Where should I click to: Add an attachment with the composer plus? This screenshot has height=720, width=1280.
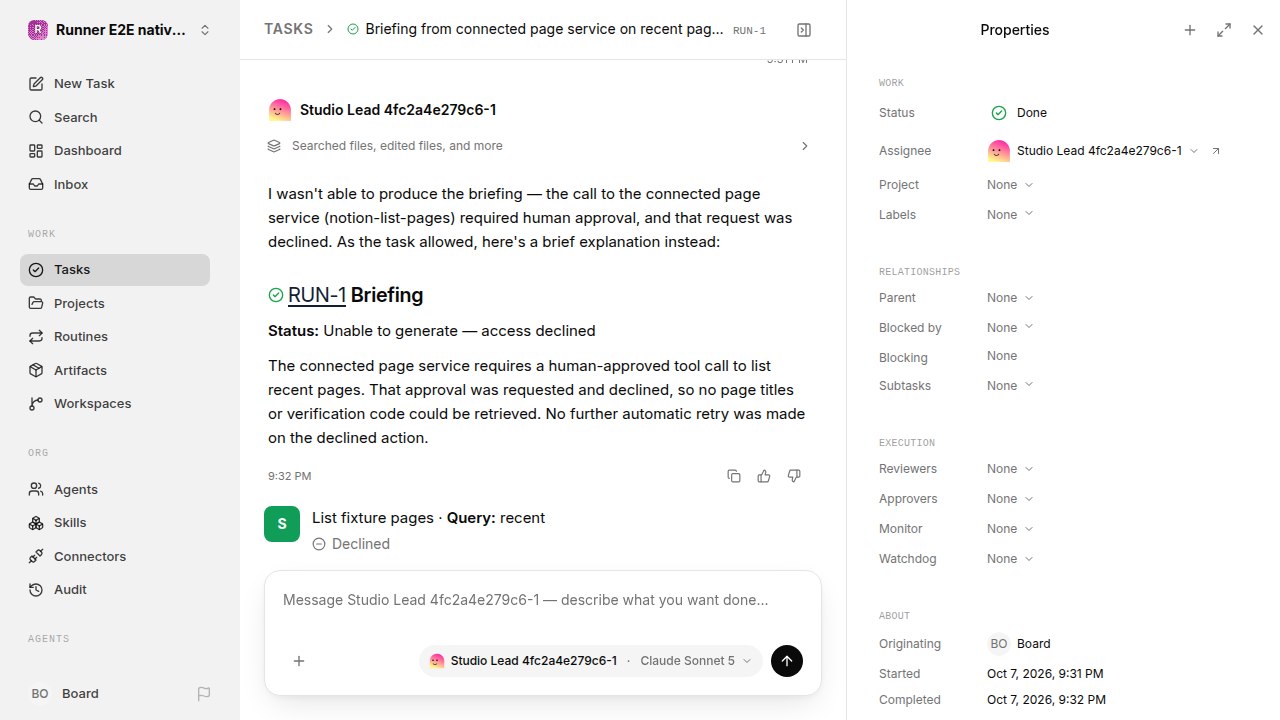coord(299,661)
